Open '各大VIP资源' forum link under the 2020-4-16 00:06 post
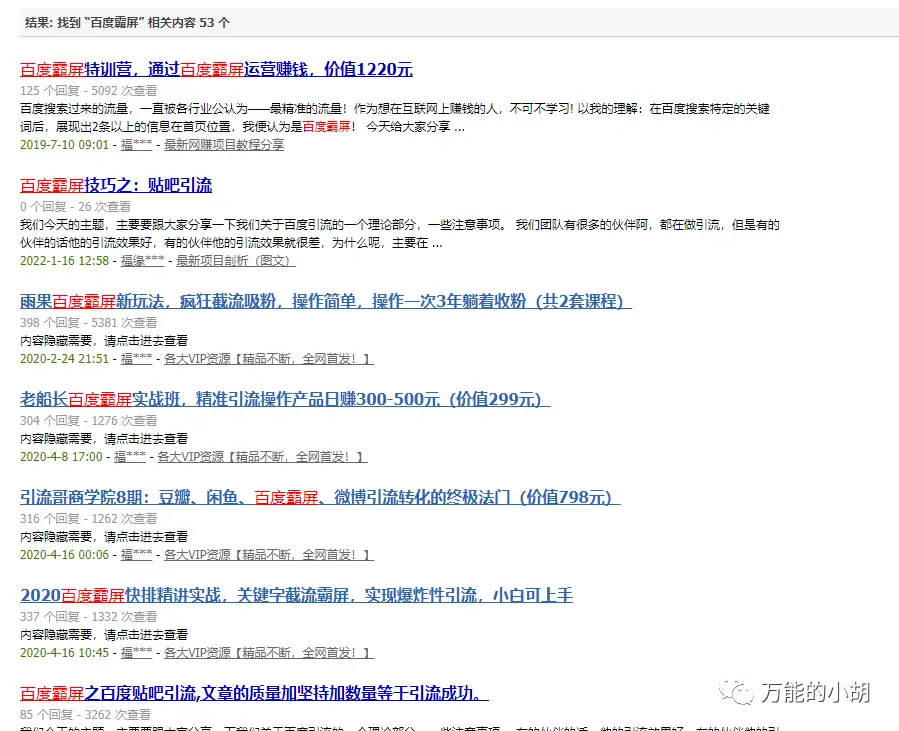The height and width of the screenshot is (731, 899). click(x=269, y=554)
